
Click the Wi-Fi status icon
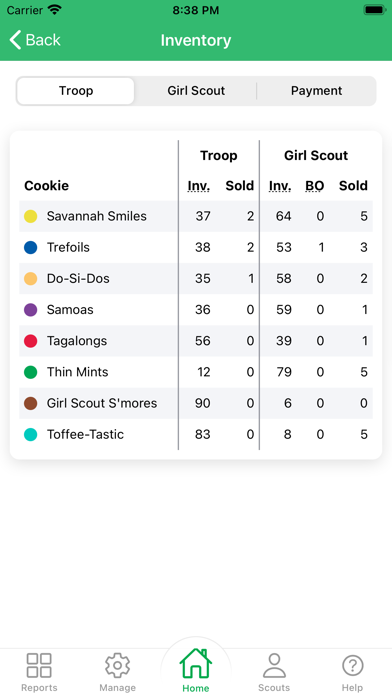(55, 10)
